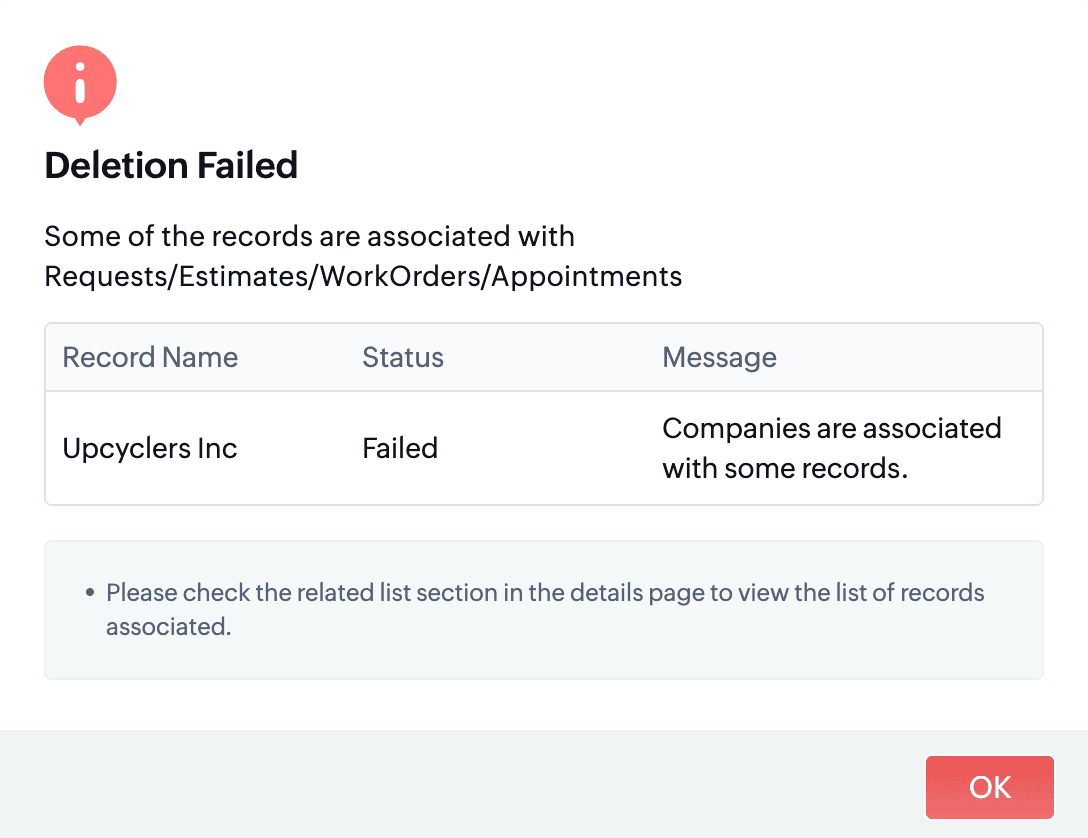Click the OK button

(989, 787)
